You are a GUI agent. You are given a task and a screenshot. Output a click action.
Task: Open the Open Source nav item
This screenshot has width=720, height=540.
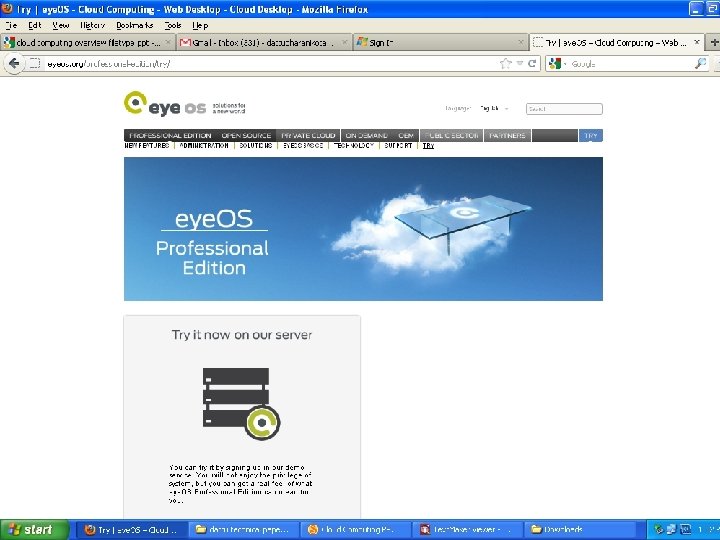(246, 135)
